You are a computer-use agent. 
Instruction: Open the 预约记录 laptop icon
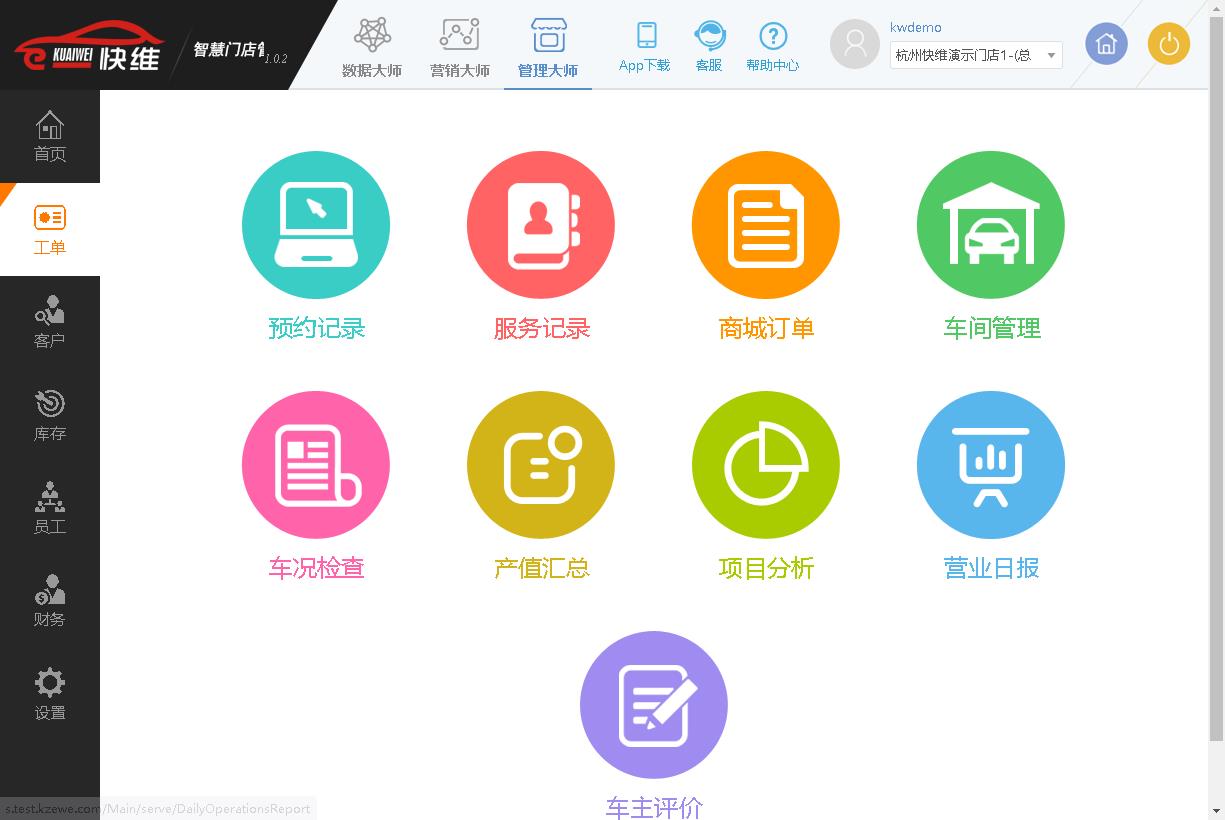pyautogui.click(x=316, y=225)
